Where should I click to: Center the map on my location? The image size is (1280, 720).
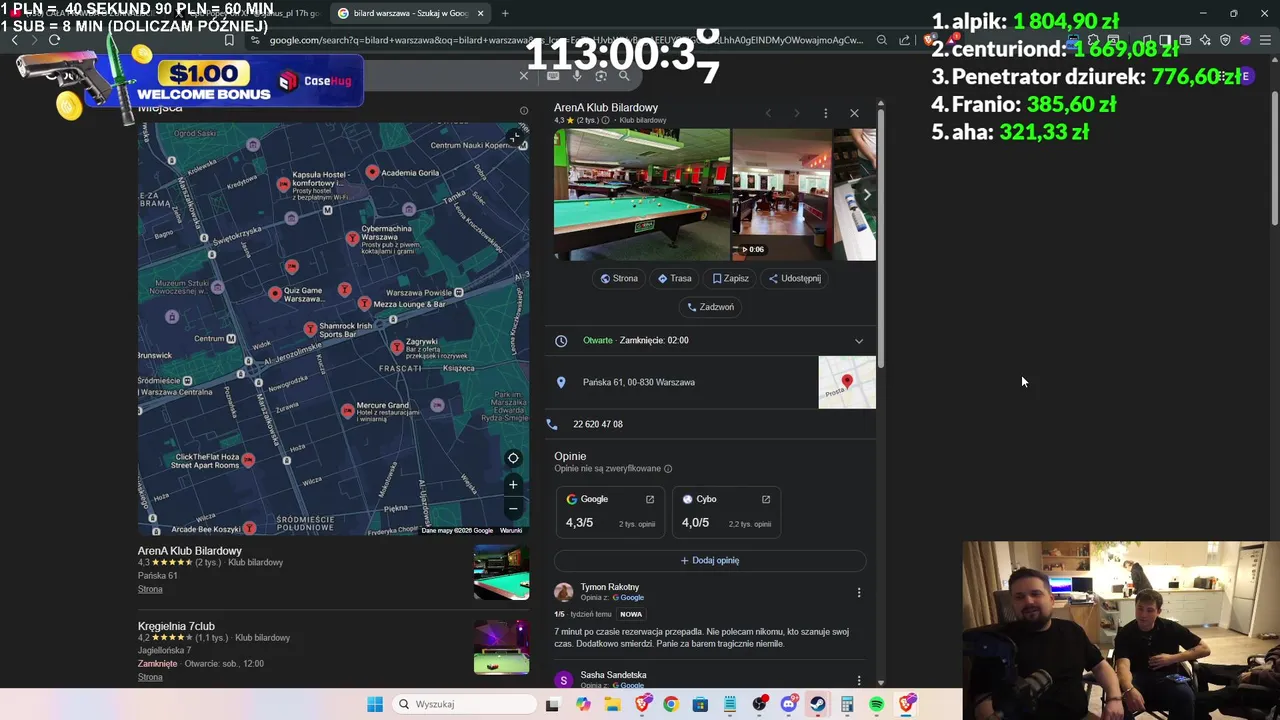(x=513, y=458)
